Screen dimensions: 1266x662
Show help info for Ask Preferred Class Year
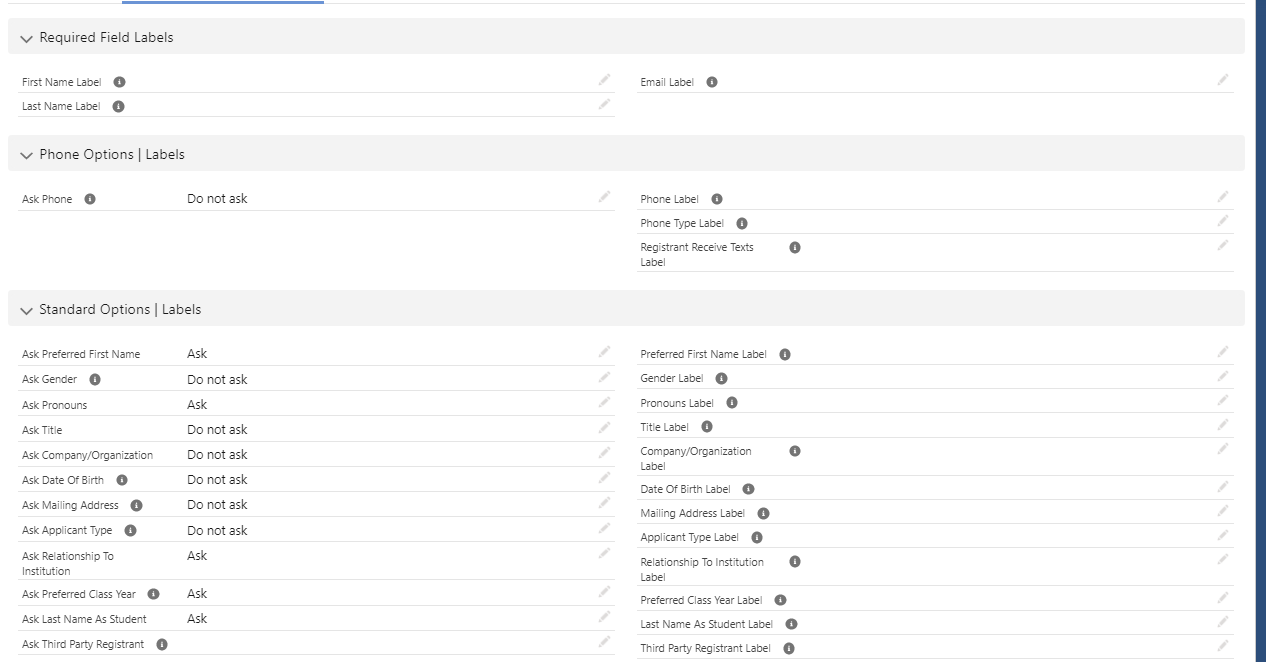pyautogui.click(x=154, y=594)
